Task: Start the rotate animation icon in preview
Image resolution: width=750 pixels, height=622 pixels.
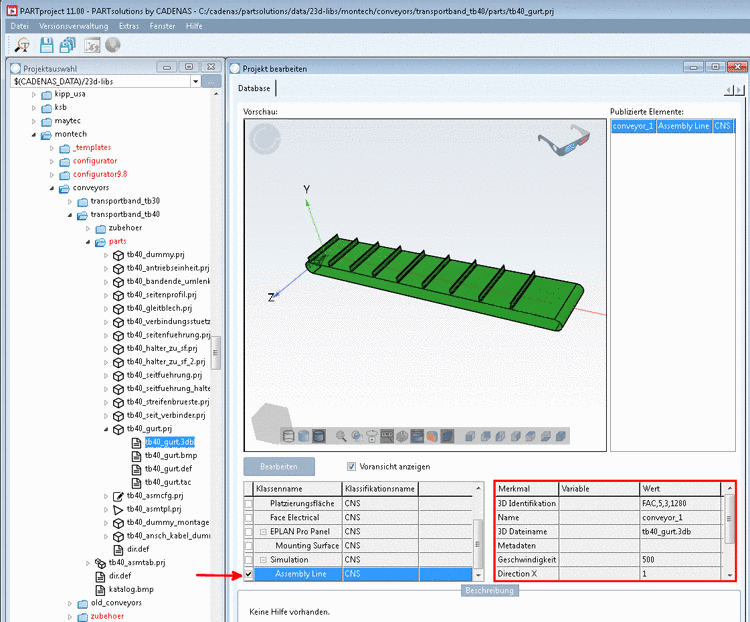Action: [x=372, y=436]
